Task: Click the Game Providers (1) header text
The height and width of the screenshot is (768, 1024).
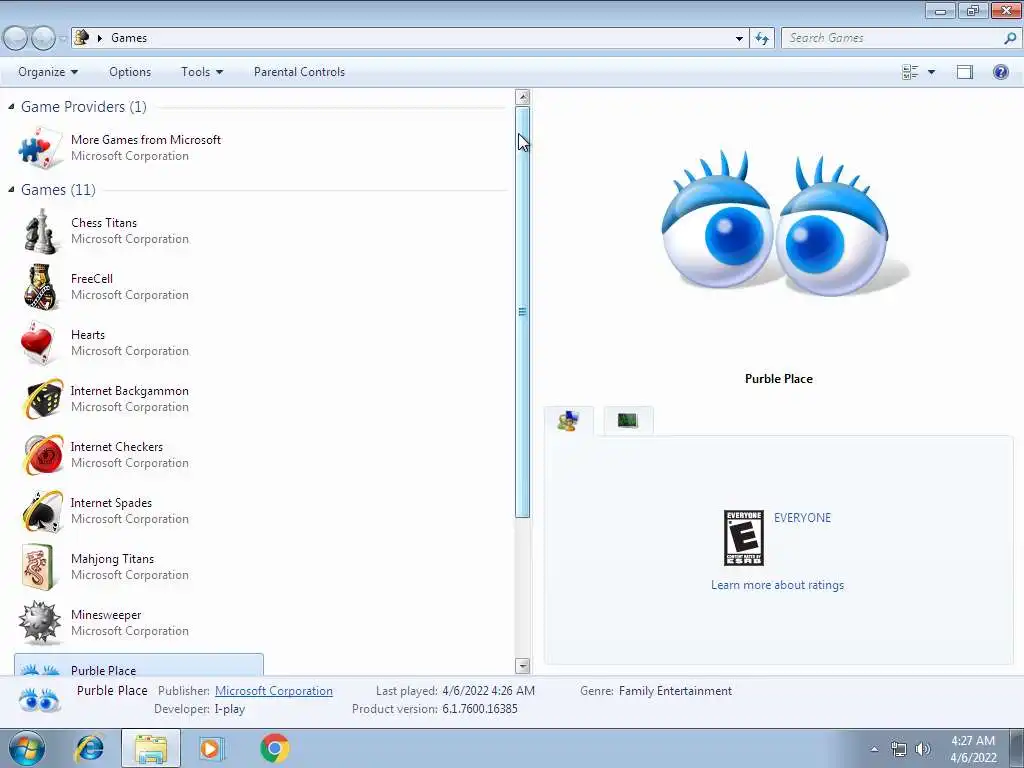Action: [84, 106]
